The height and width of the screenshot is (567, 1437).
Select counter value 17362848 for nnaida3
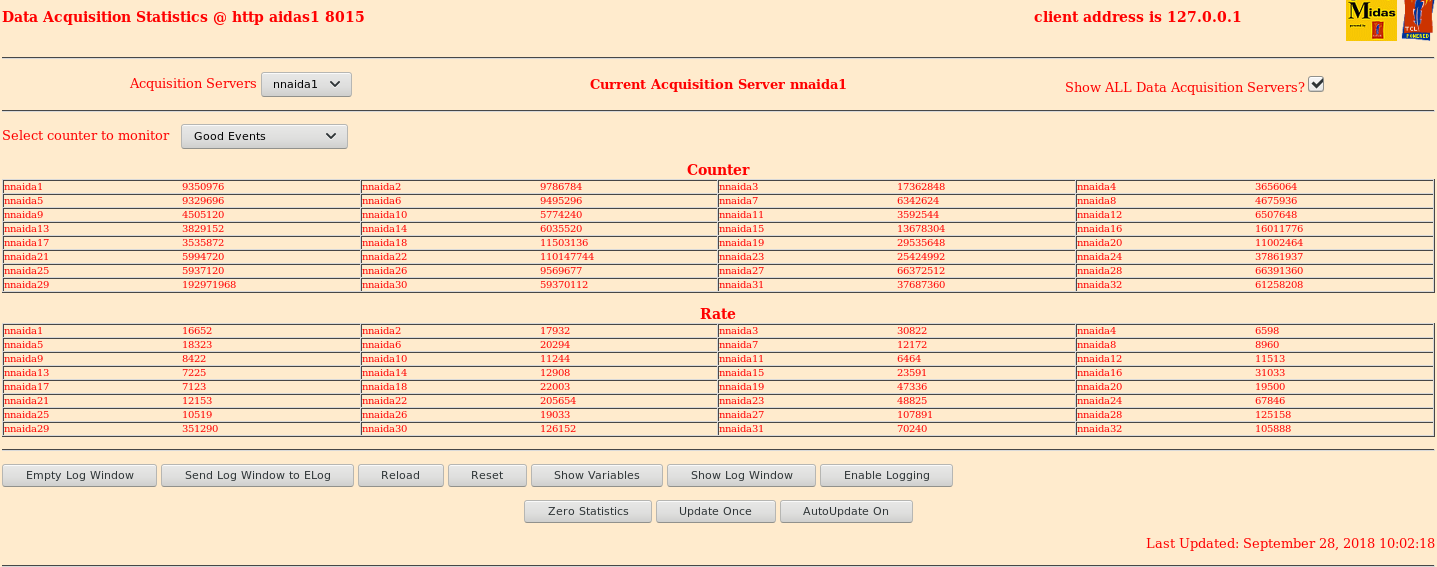point(921,187)
